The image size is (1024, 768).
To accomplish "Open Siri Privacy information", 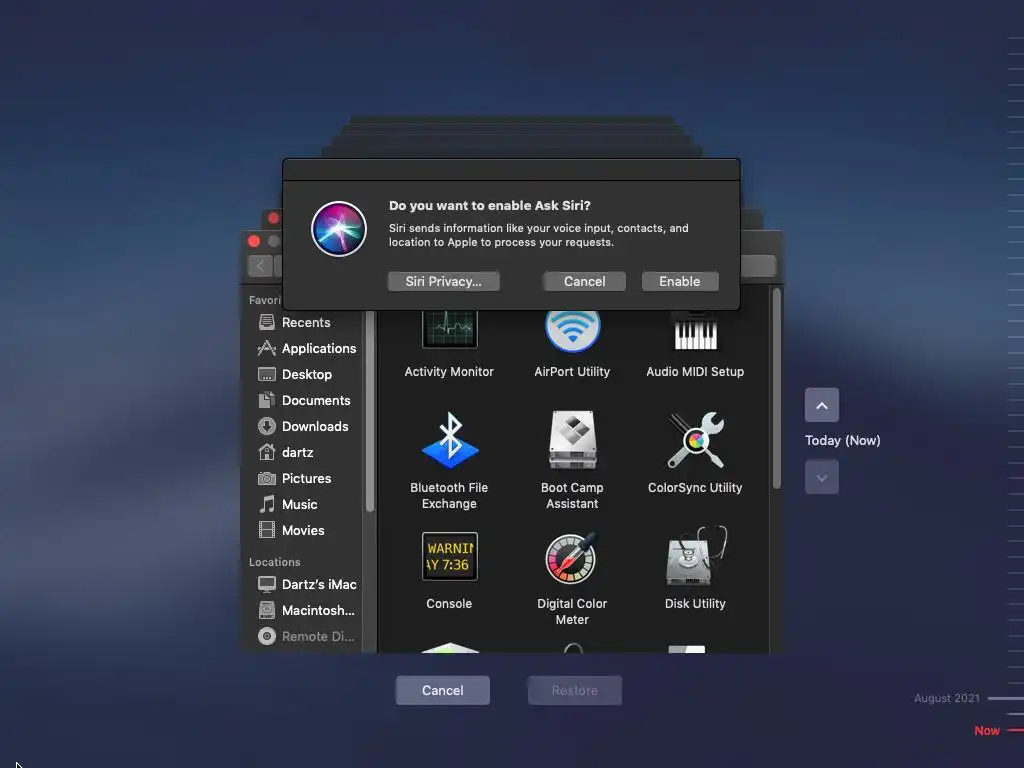I will click(x=443, y=281).
